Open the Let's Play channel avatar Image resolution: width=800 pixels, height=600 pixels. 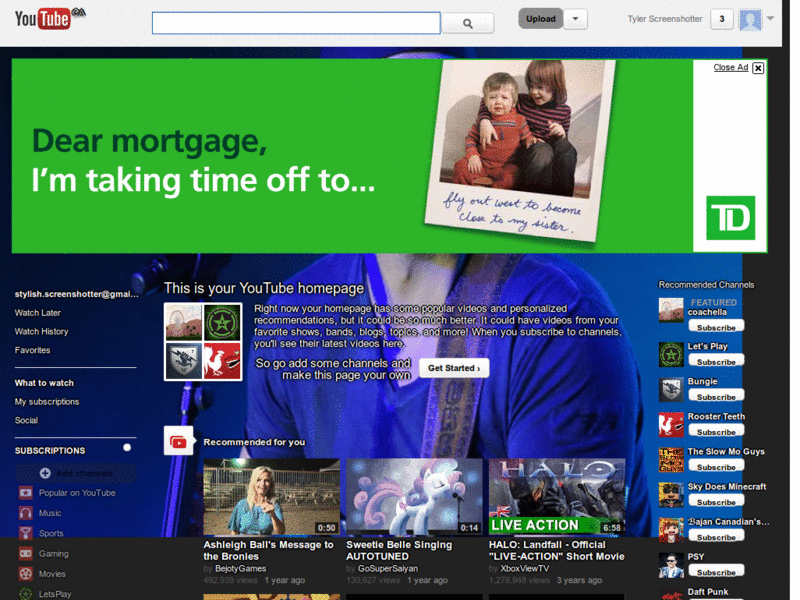point(671,355)
